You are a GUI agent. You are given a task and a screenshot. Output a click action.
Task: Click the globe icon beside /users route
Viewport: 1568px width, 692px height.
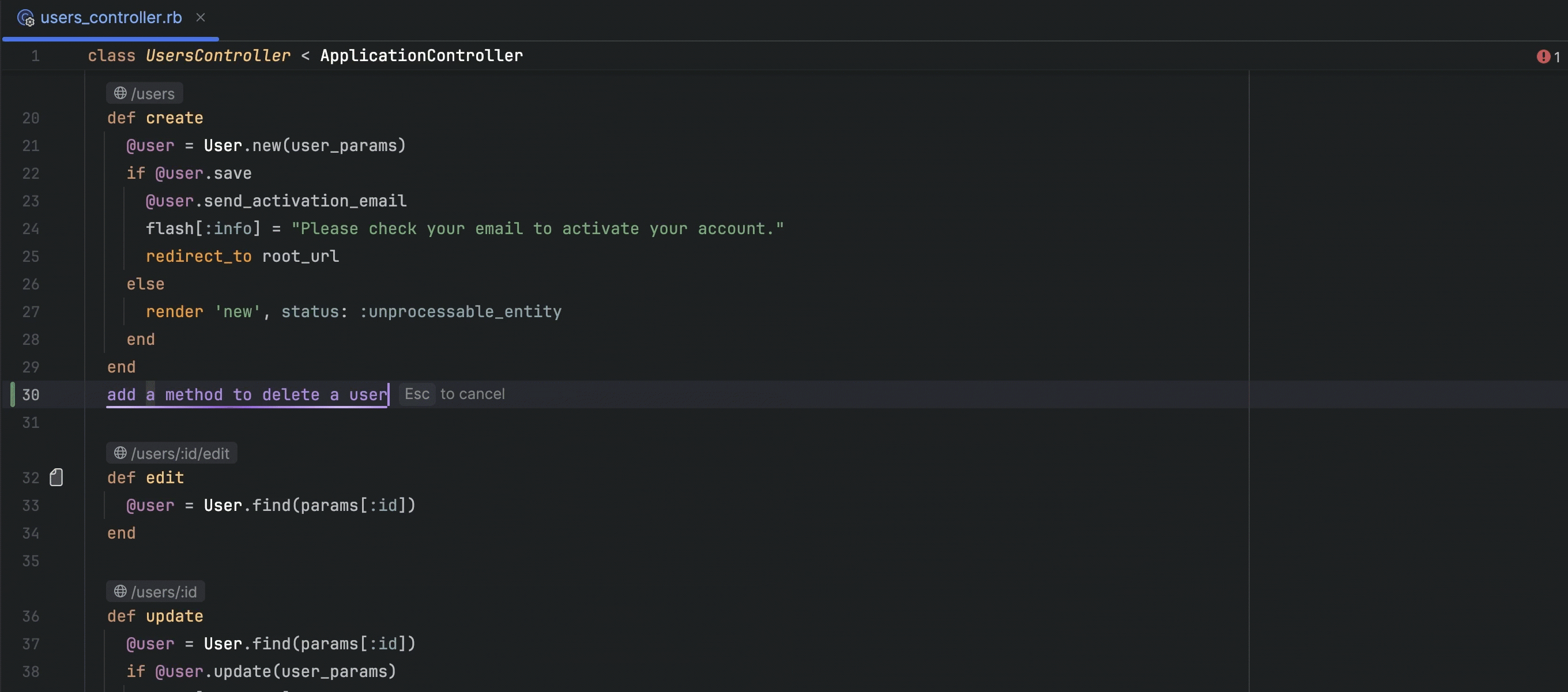120,93
